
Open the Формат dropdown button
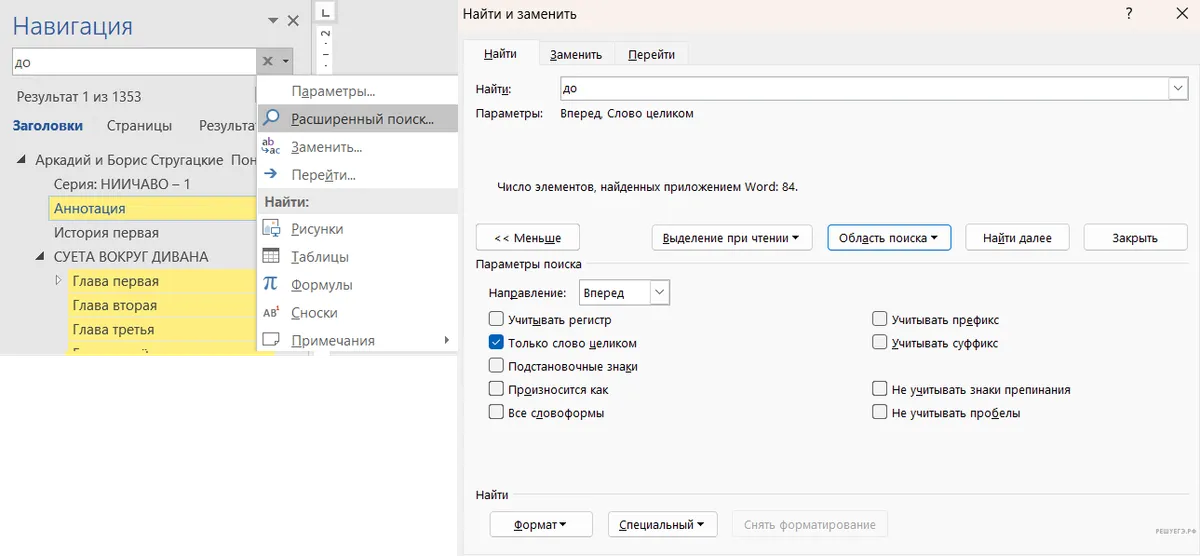pos(541,525)
